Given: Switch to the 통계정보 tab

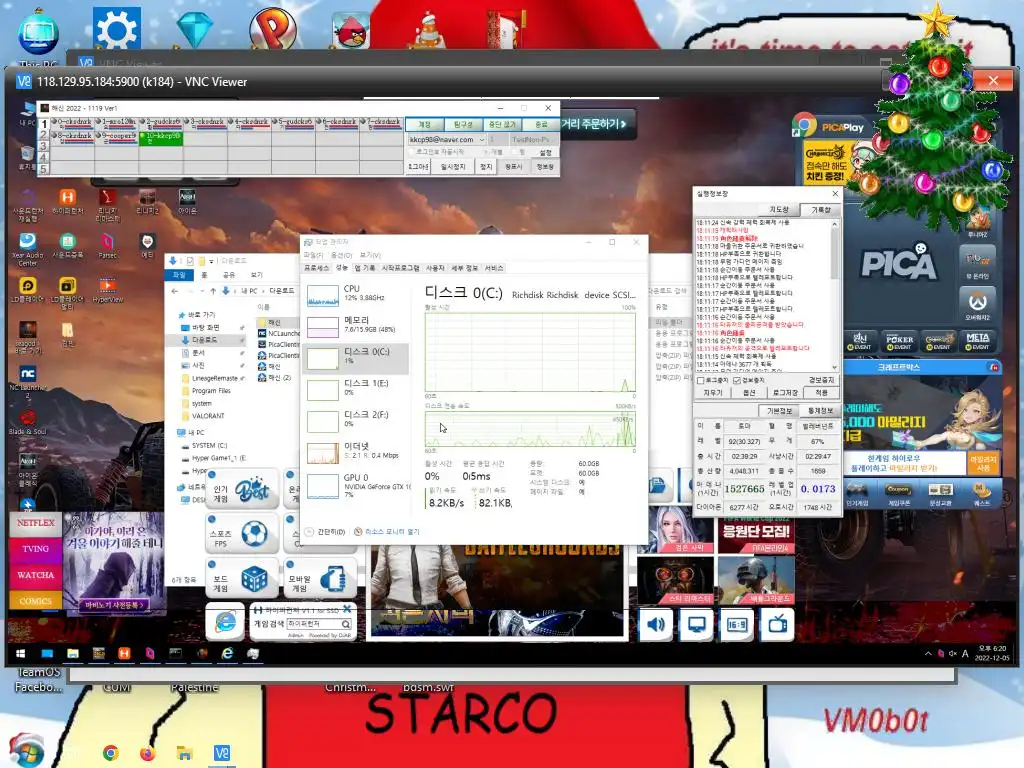Looking at the screenshot, I should pos(820,411).
